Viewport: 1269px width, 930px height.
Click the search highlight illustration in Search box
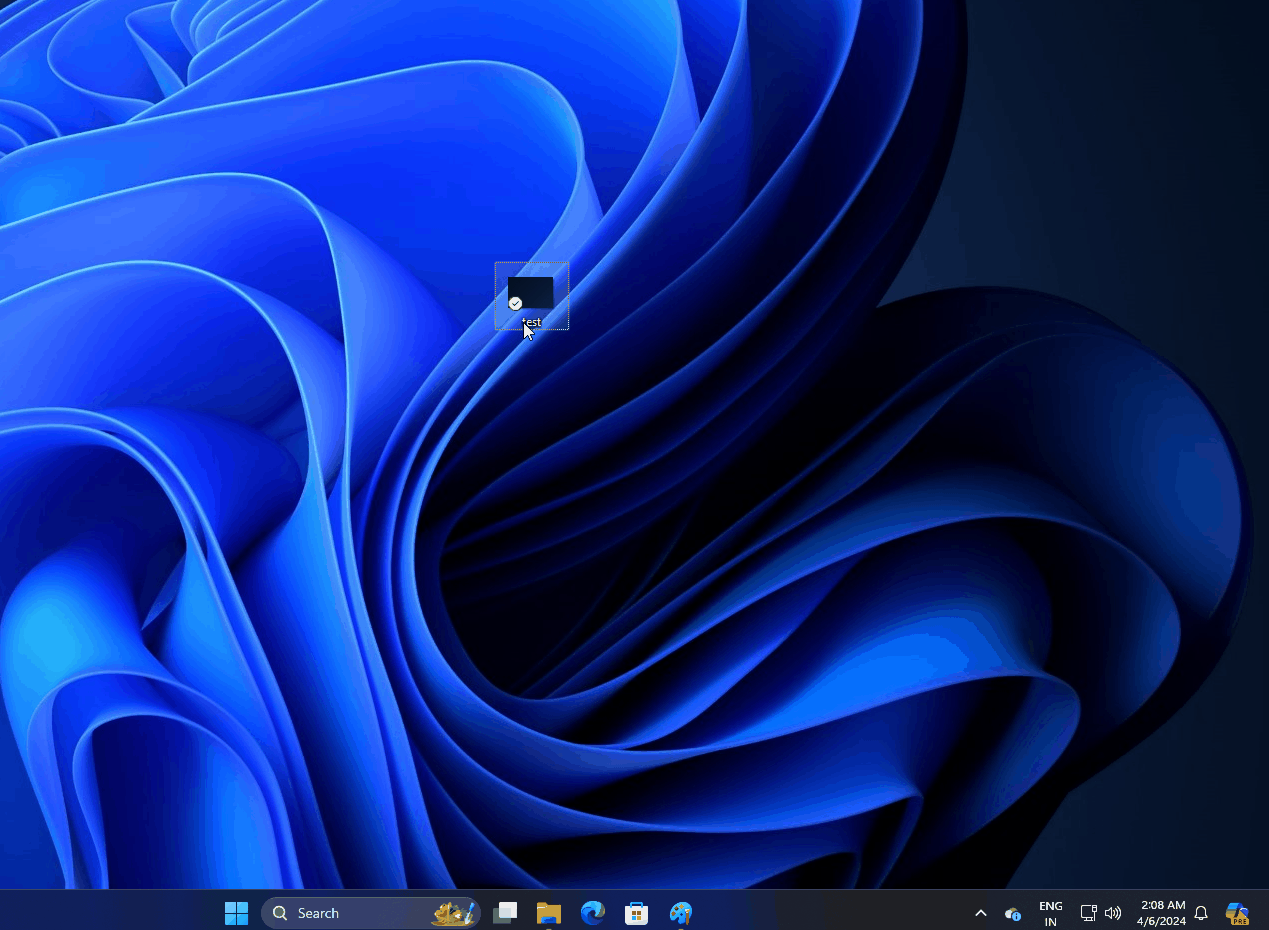coord(453,913)
